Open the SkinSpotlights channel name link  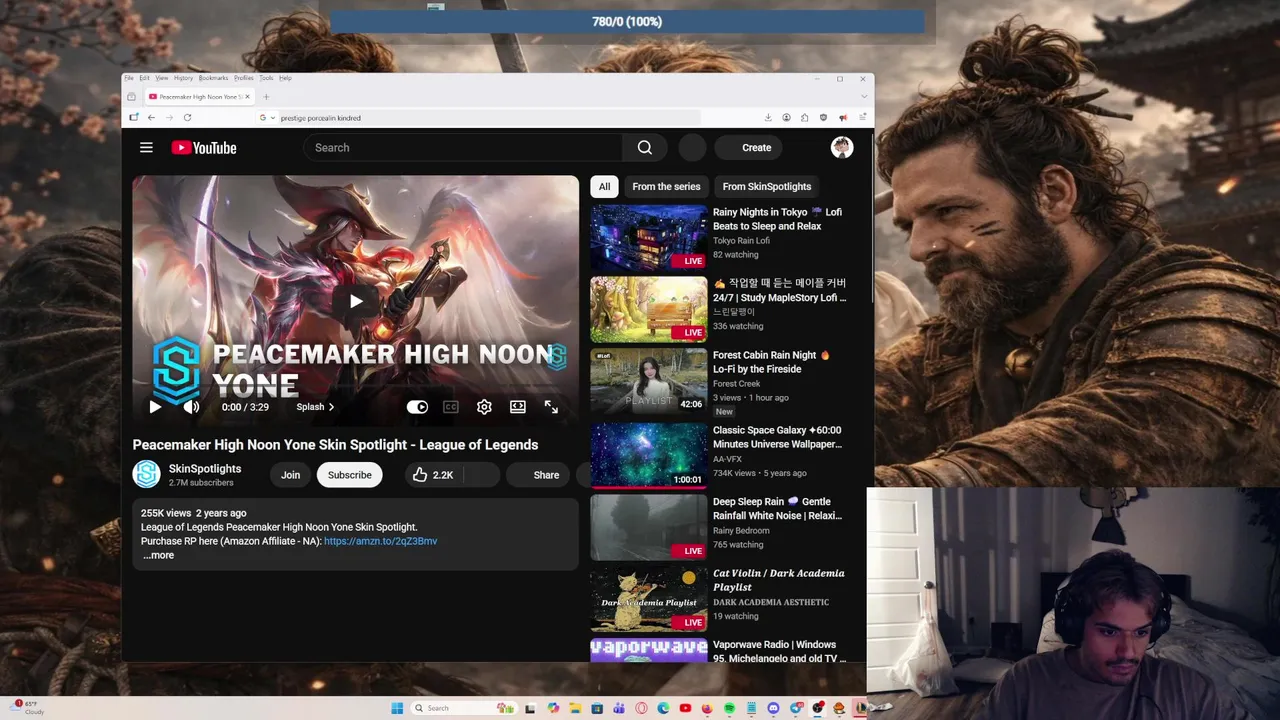[x=205, y=468]
